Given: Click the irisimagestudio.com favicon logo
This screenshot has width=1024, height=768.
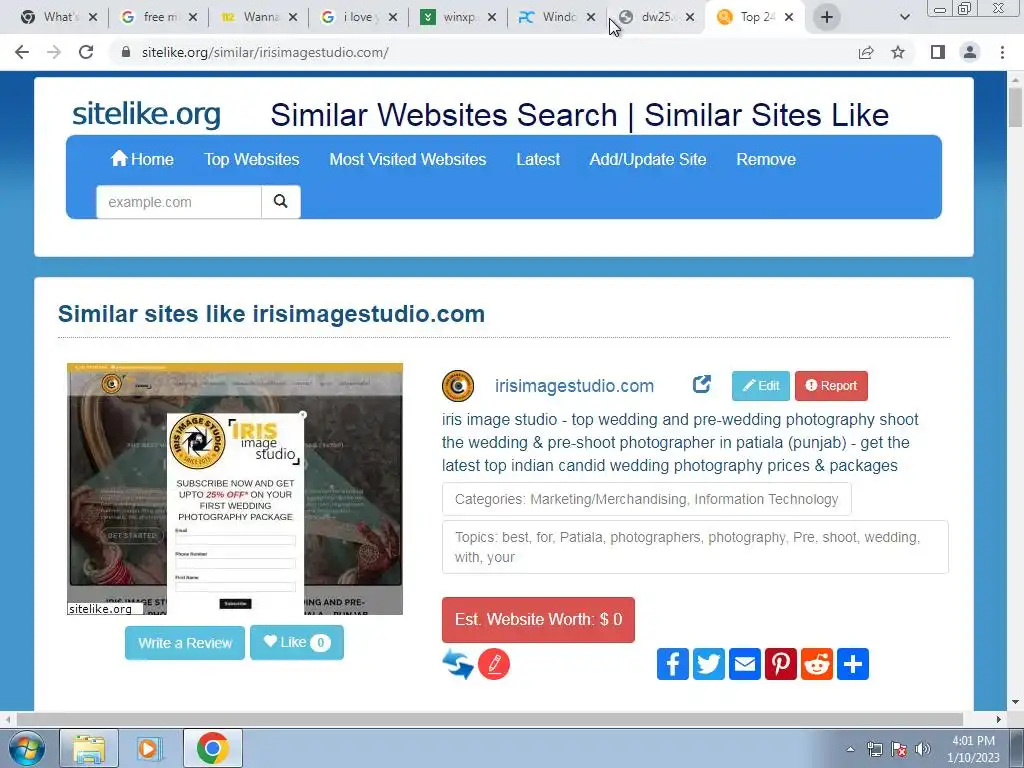Looking at the screenshot, I should [x=458, y=385].
